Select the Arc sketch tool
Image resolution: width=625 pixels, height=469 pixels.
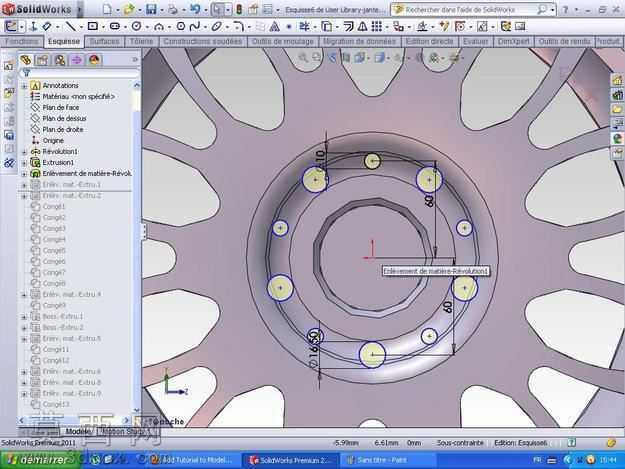[x=159, y=27]
